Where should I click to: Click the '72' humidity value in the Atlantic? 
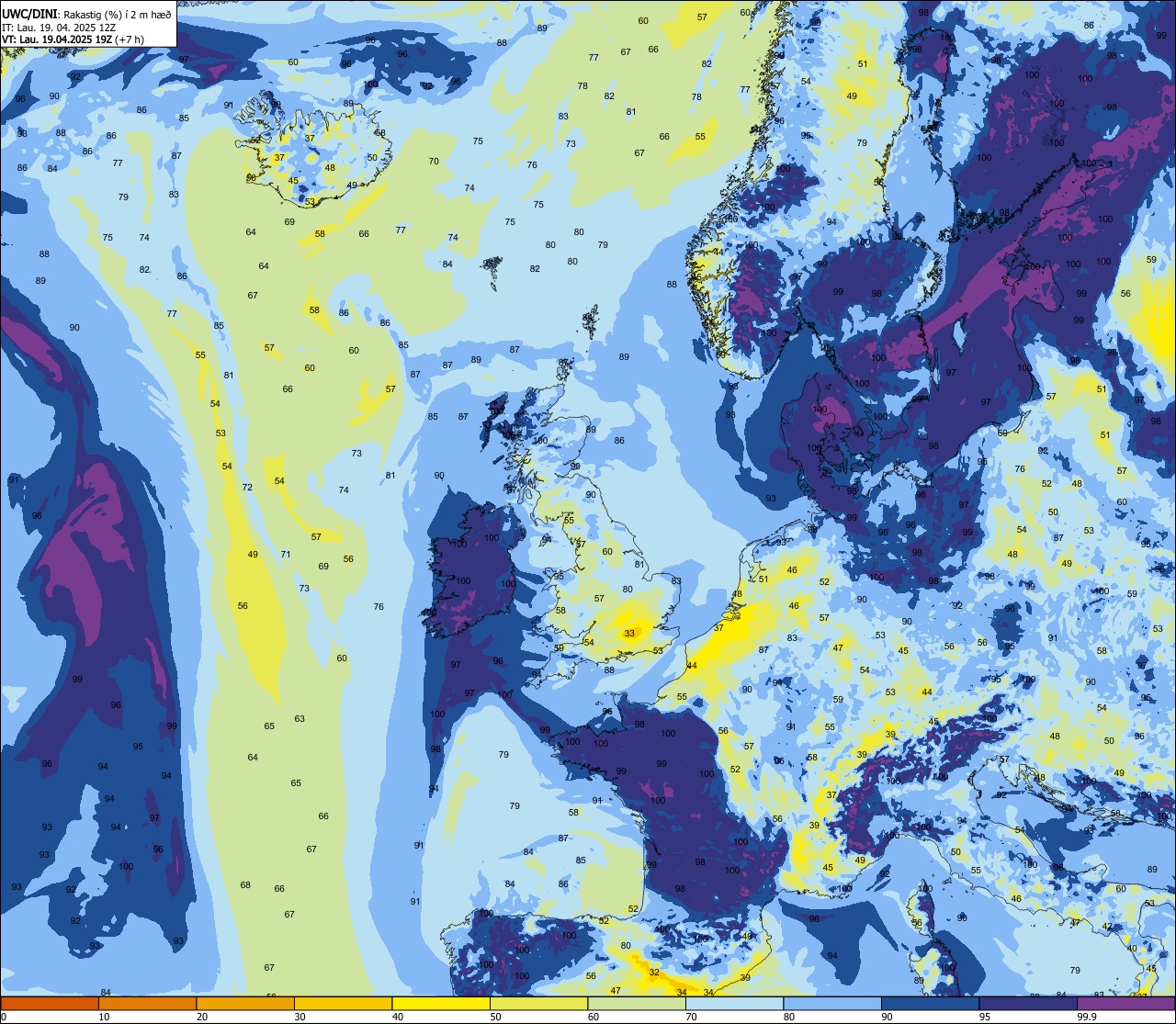pyautogui.click(x=247, y=488)
